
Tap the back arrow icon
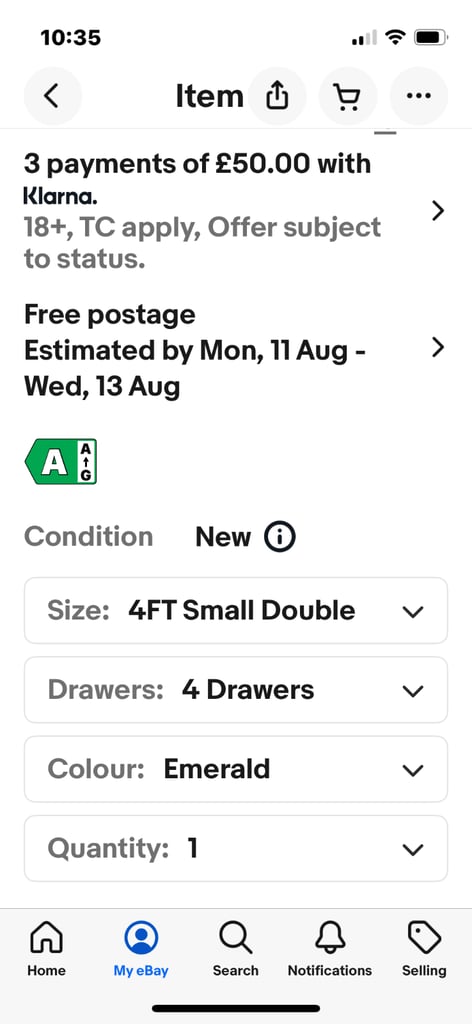(x=52, y=96)
